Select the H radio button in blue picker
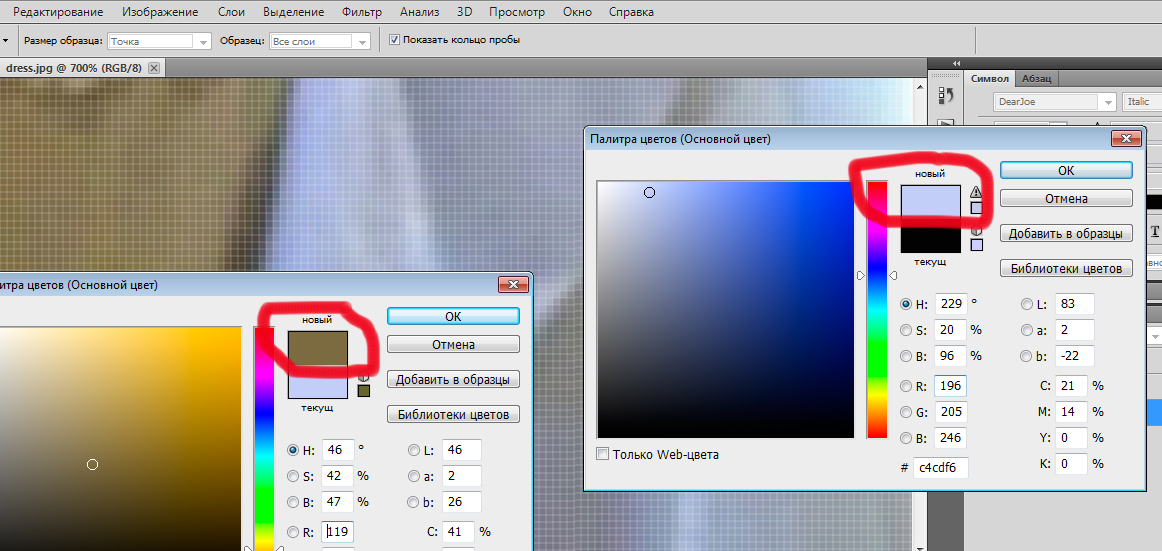Viewport: 1162px width, 551px height. pos(906,304)
